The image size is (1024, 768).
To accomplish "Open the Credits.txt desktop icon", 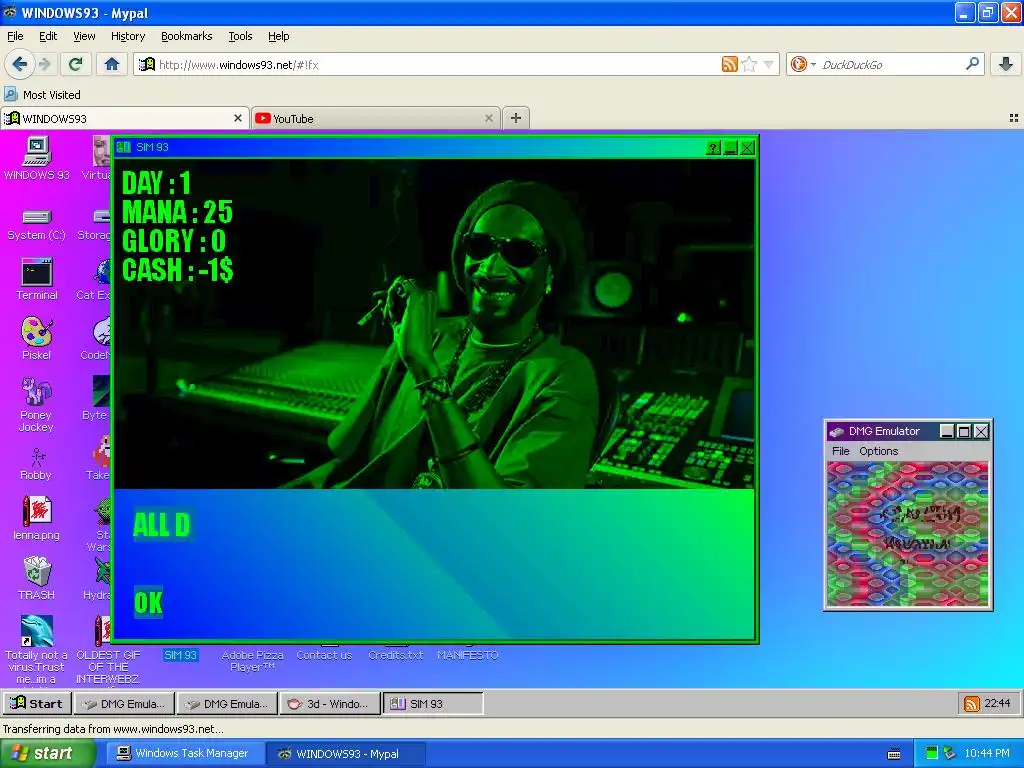I will (x=396, y=654).
